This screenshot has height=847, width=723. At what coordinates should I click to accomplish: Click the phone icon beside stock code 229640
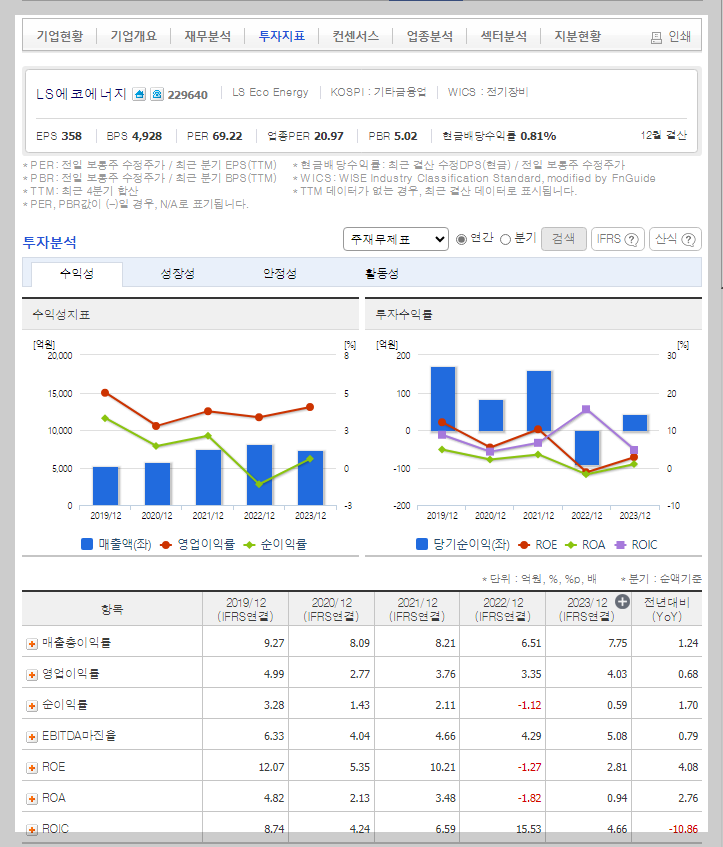tap(157, 94)
